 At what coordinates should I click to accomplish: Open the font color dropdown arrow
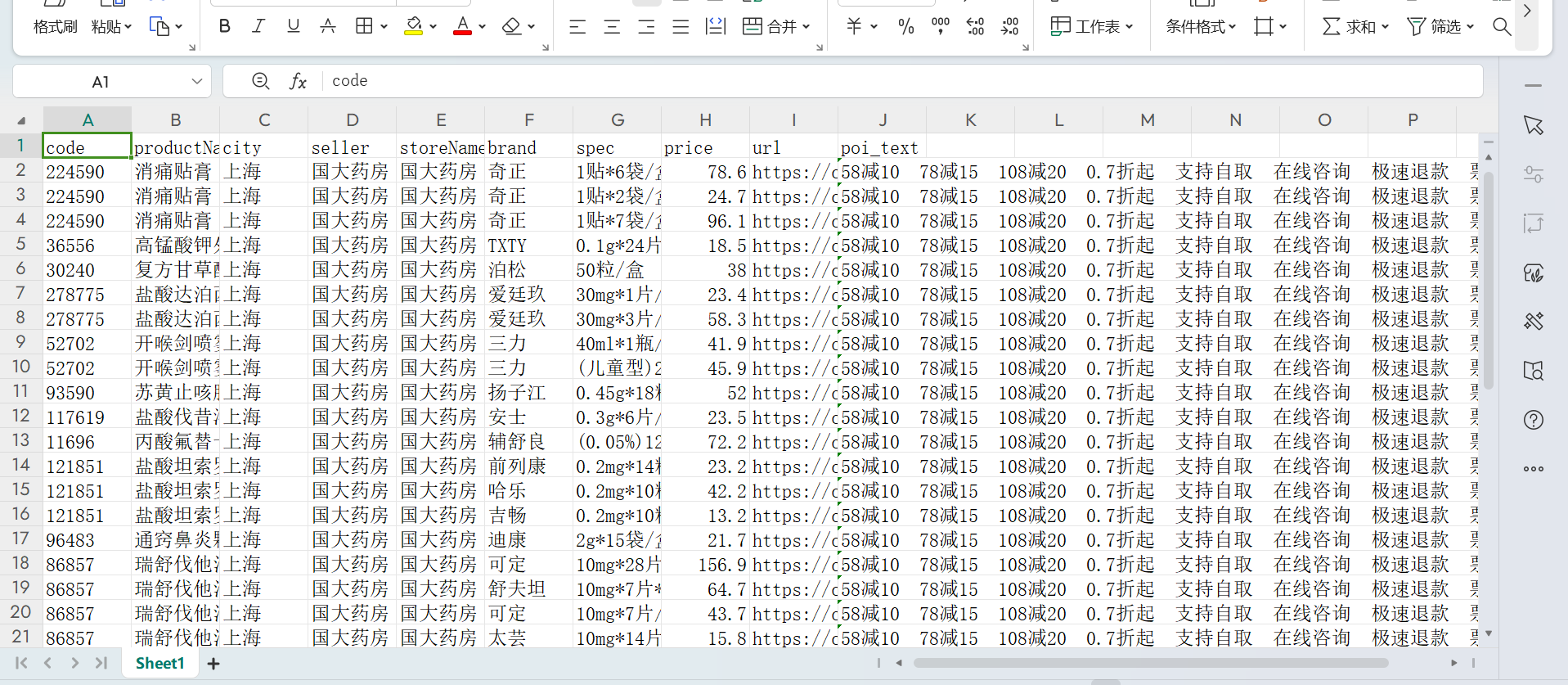(x=482, y=27)
